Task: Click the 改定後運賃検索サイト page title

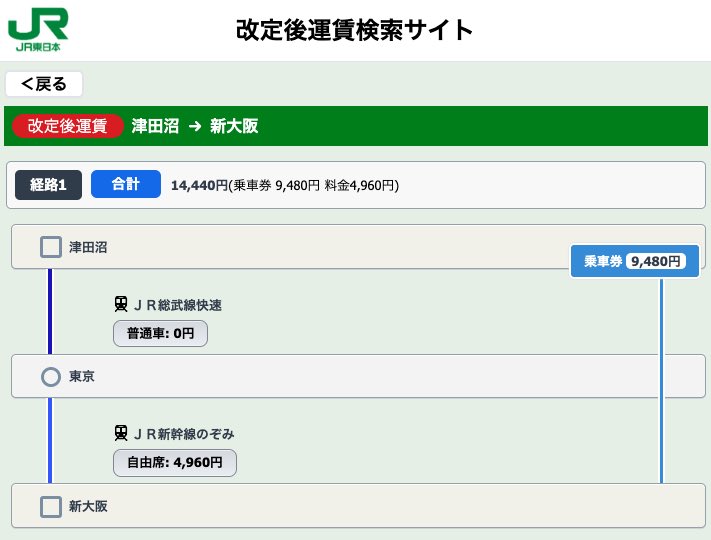Action: tap(354, 30)
